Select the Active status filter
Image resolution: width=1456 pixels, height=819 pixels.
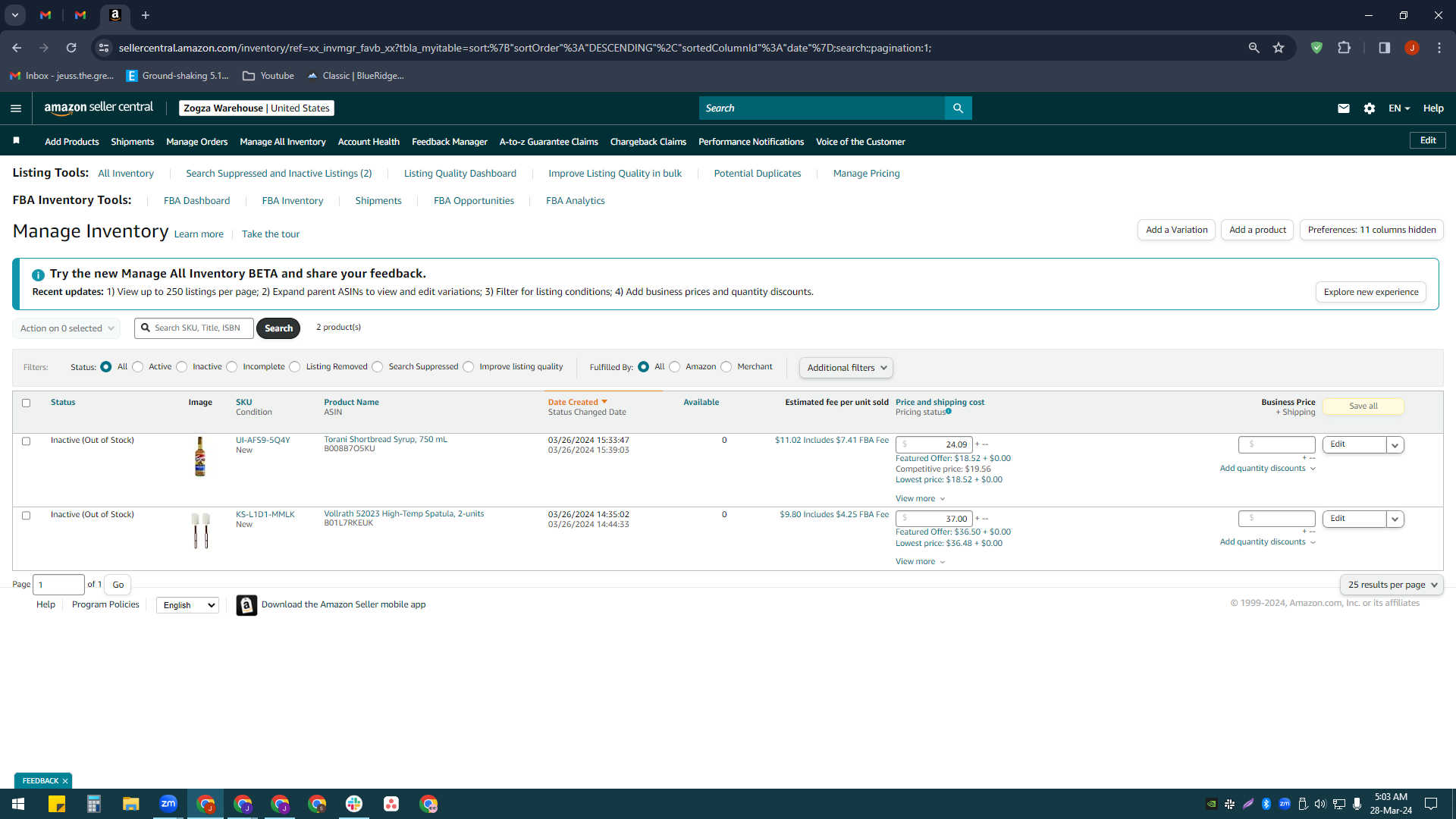pos(138,367)
